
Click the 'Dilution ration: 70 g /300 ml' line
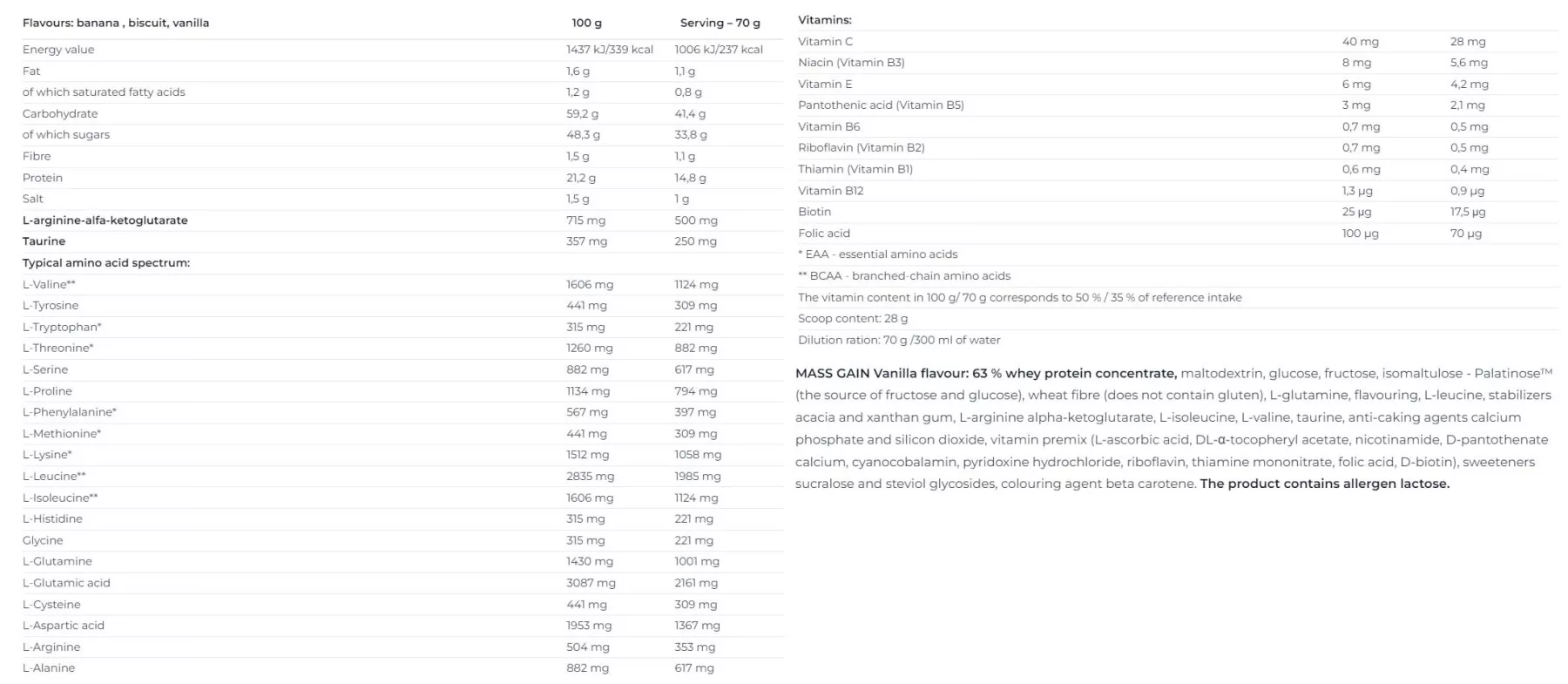(x=899, y=341)
